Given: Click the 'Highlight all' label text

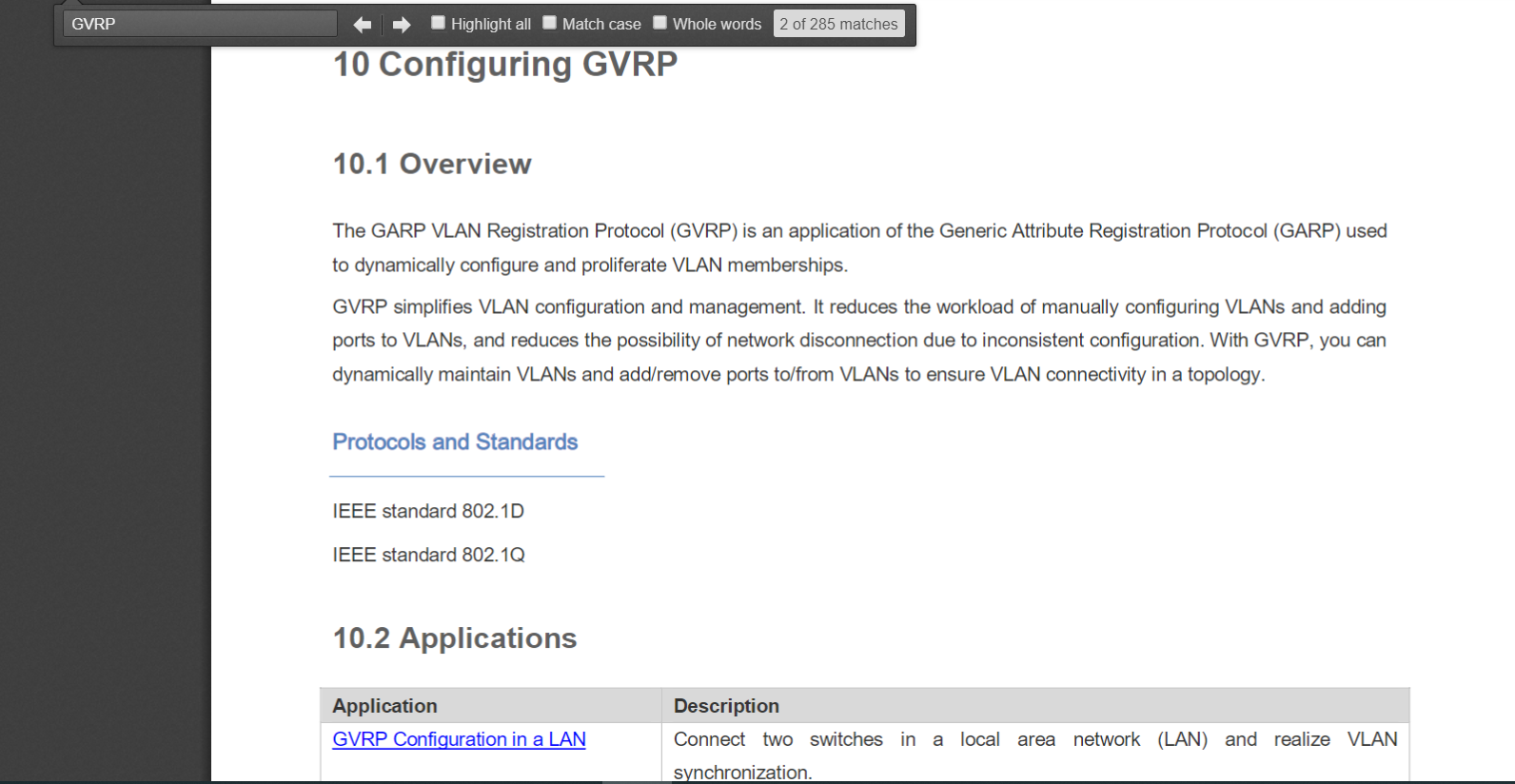Looking at the screenshot, I should pyautogui.click(x=491, y=24).
